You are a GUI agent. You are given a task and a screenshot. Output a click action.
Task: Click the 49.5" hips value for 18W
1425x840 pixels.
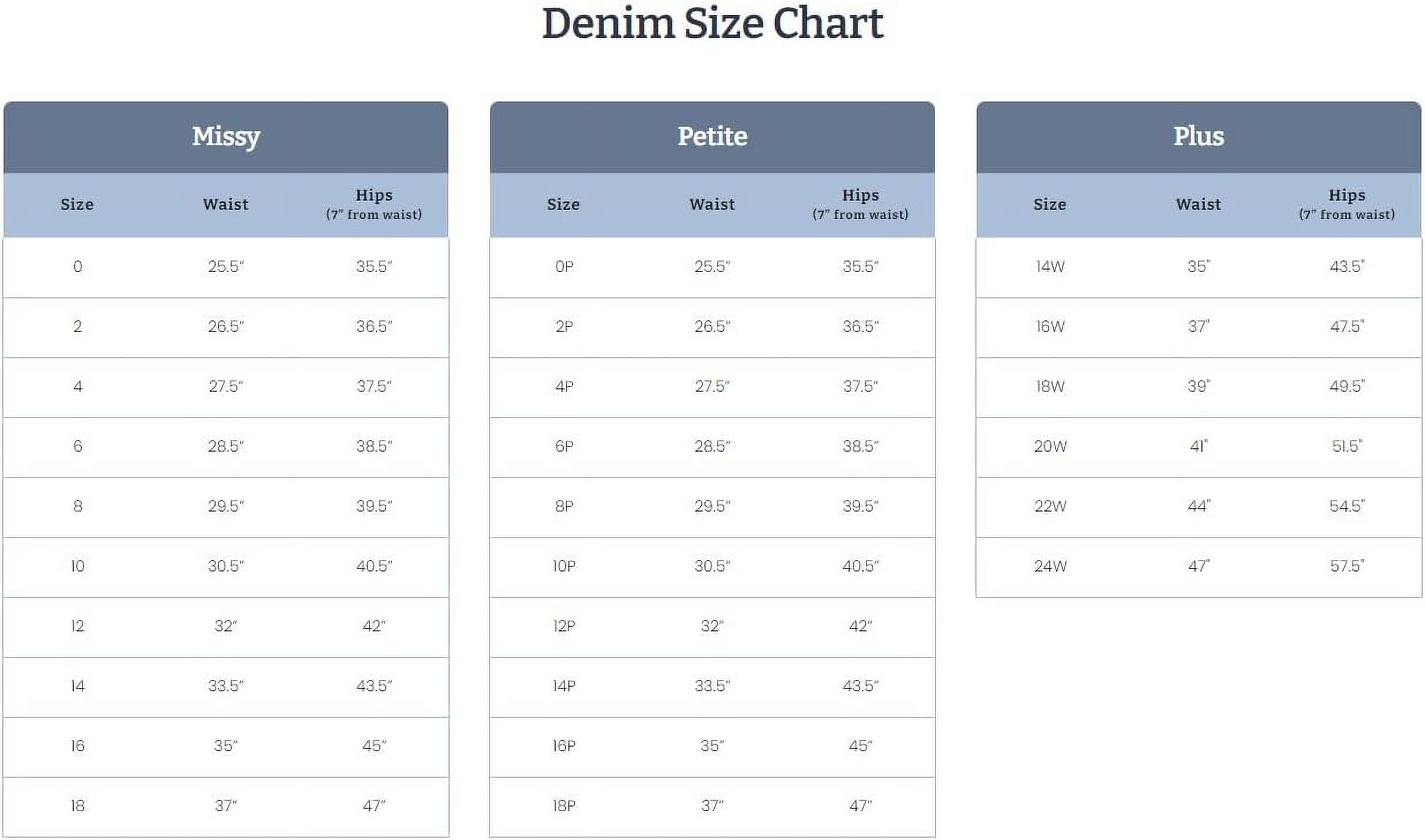tap(1347, 387)
